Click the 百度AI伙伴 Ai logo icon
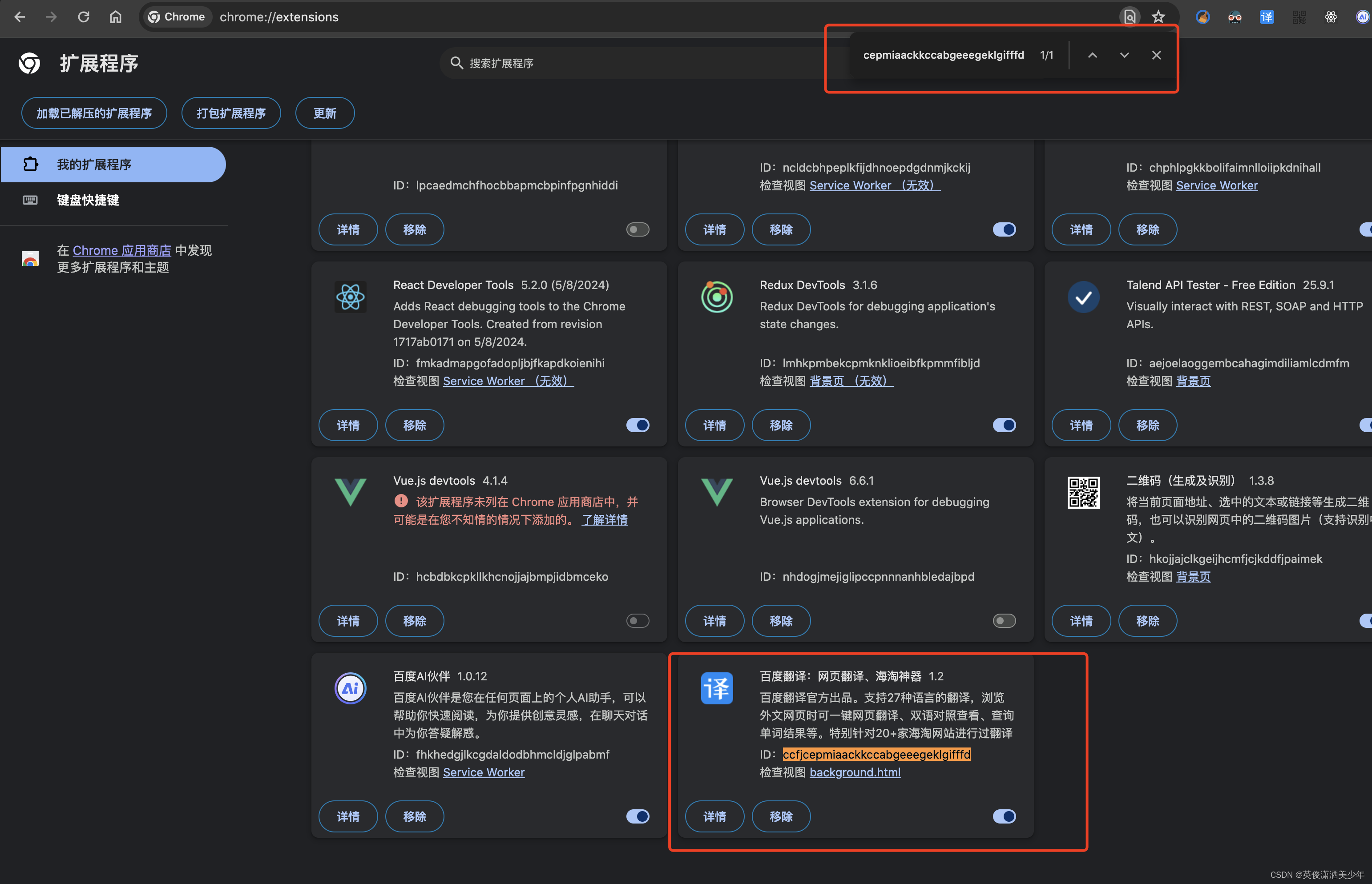 (x=350, y=688)
